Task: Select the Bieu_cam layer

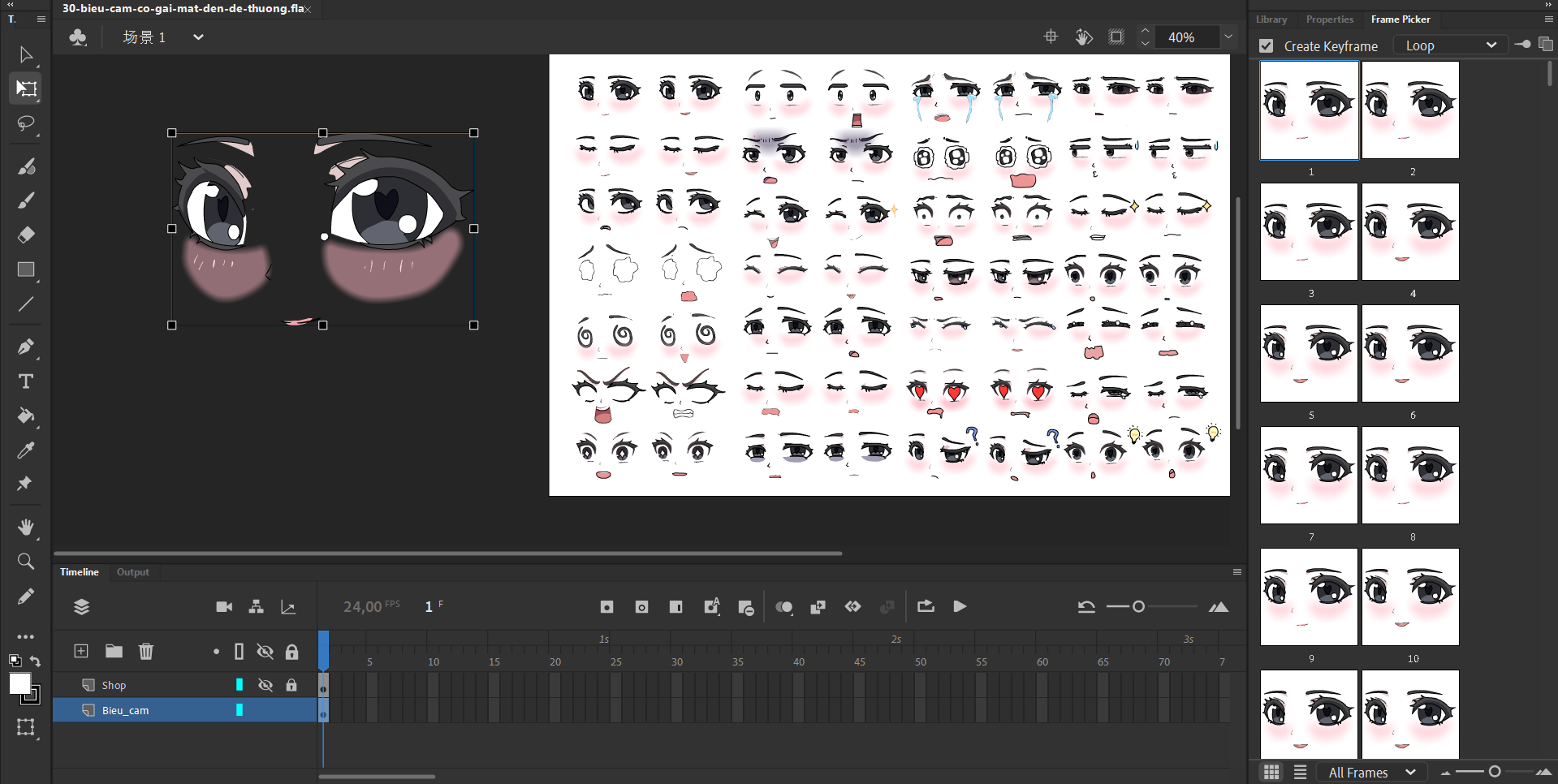Action: (126, 710)
